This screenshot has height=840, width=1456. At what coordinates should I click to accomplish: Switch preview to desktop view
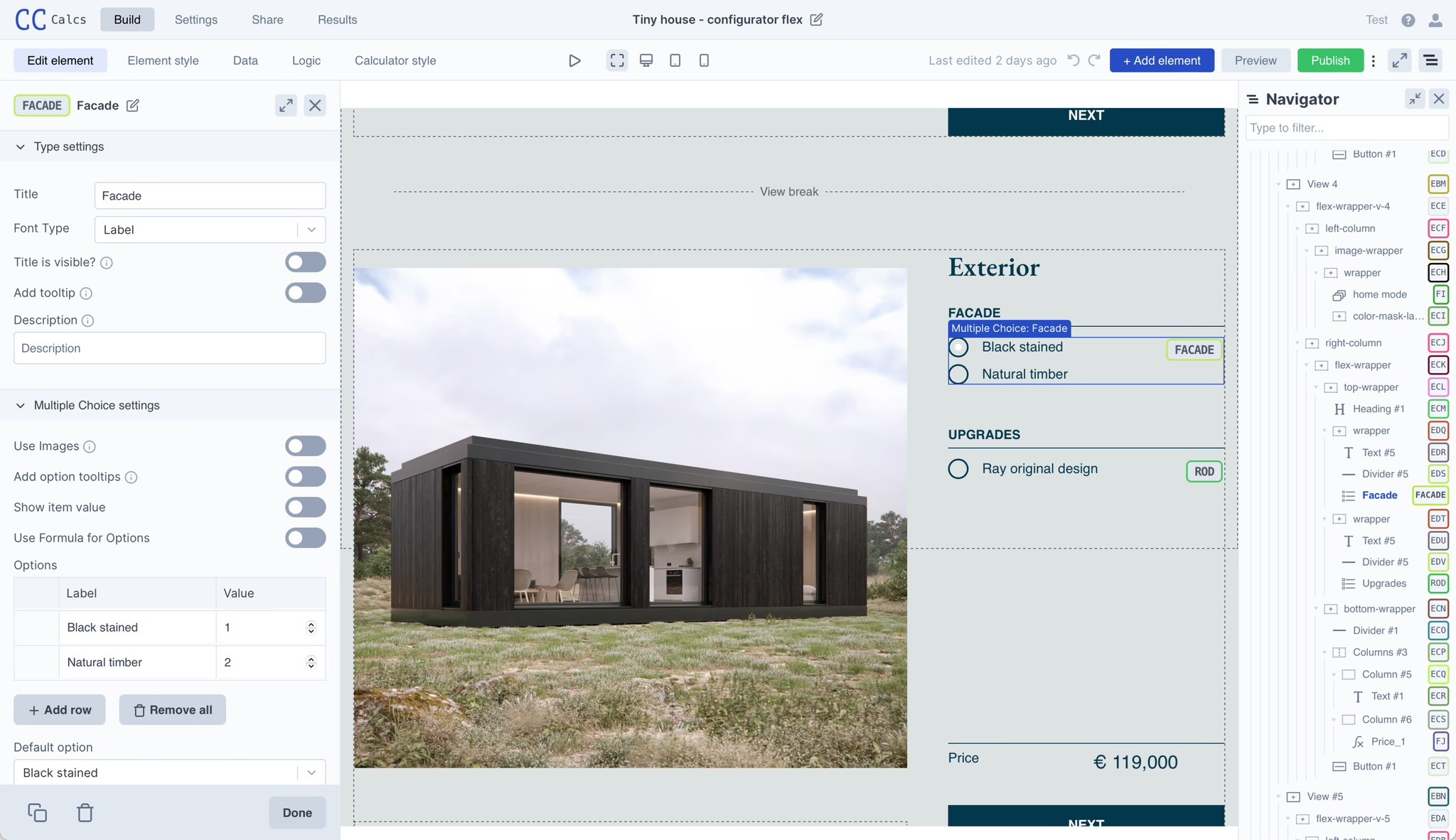click(x=646, y=60)
